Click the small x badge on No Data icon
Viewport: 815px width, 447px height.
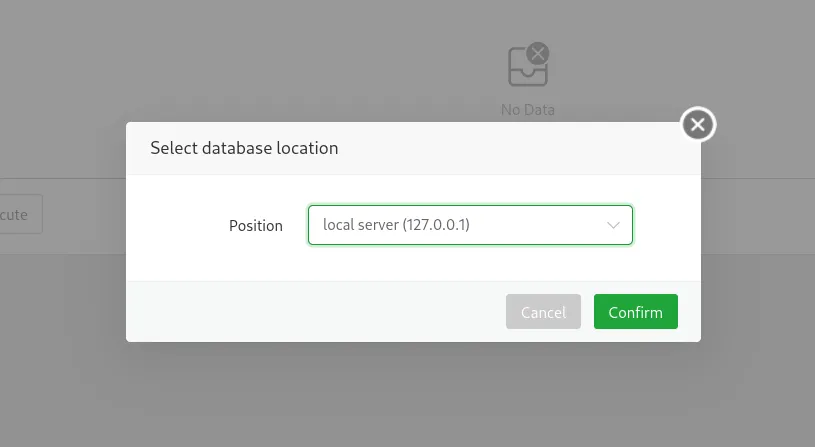tap(538, 53)
